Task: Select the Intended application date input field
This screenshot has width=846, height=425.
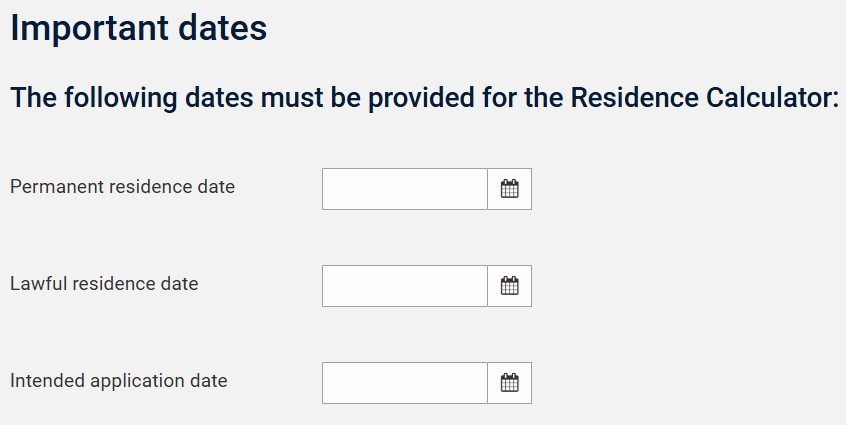Action: [404, 383]
